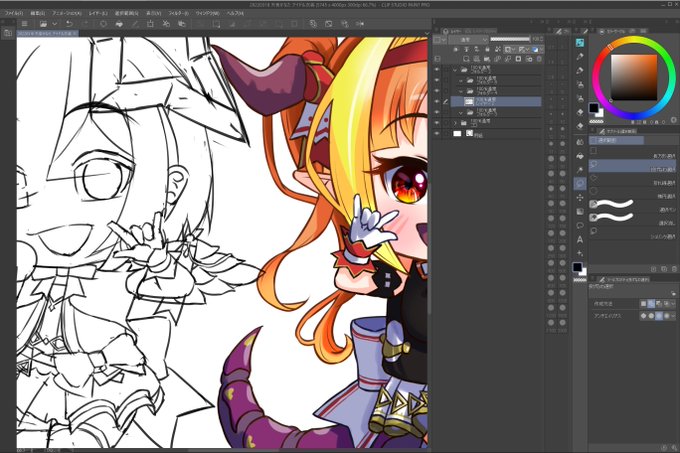Screen dimensions: 680x453
Task: Open dropdown arrow beside the CLIP STUDIO icon
Action: pyautogui.click(x=55, y=24)
